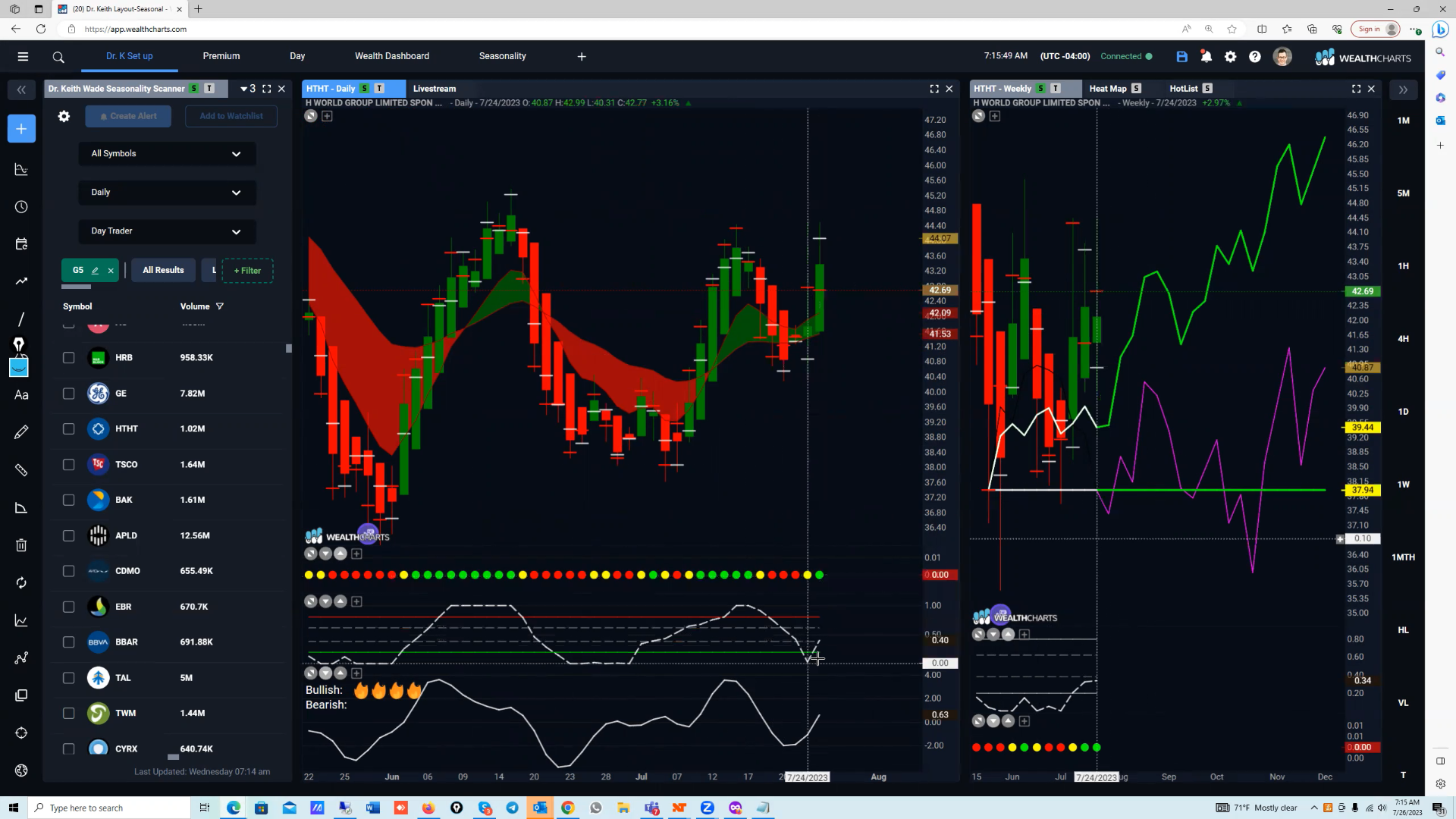The height and width of the screenshot is (819, 1456).
Task: Collapse the left panel with double chevron
Action: click(x=21, y=89)
